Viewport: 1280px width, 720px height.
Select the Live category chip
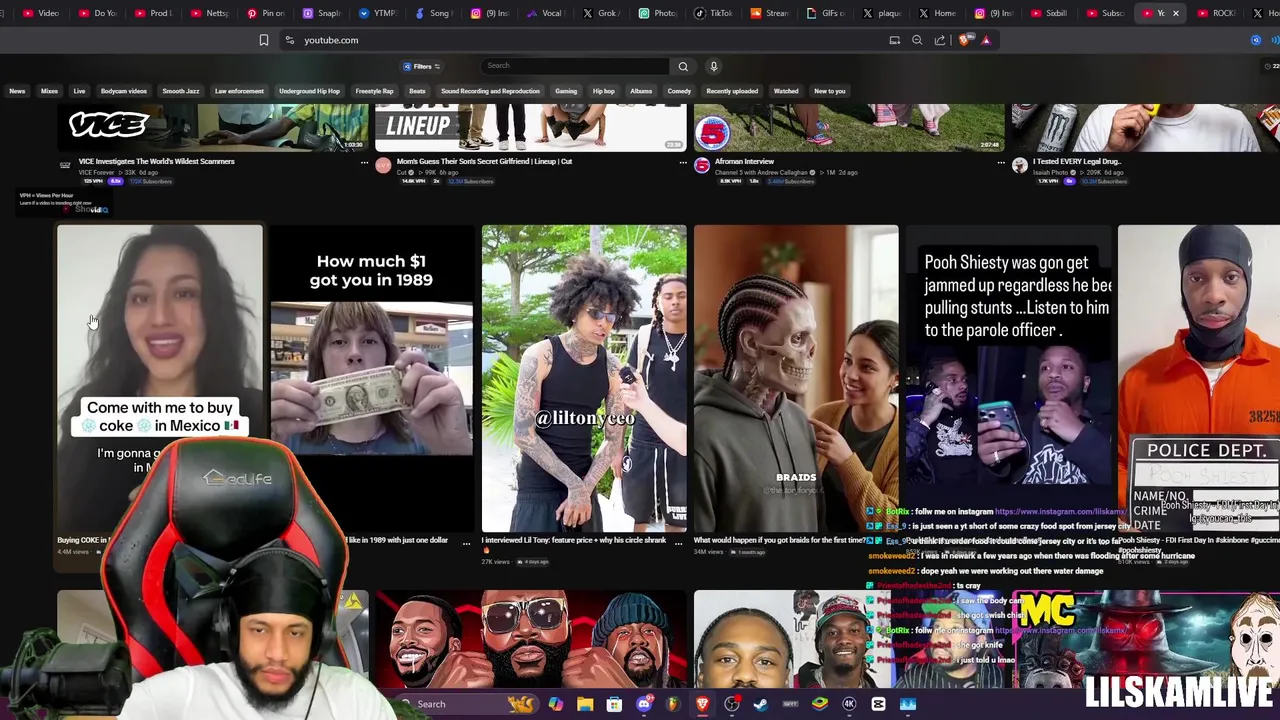79,91
